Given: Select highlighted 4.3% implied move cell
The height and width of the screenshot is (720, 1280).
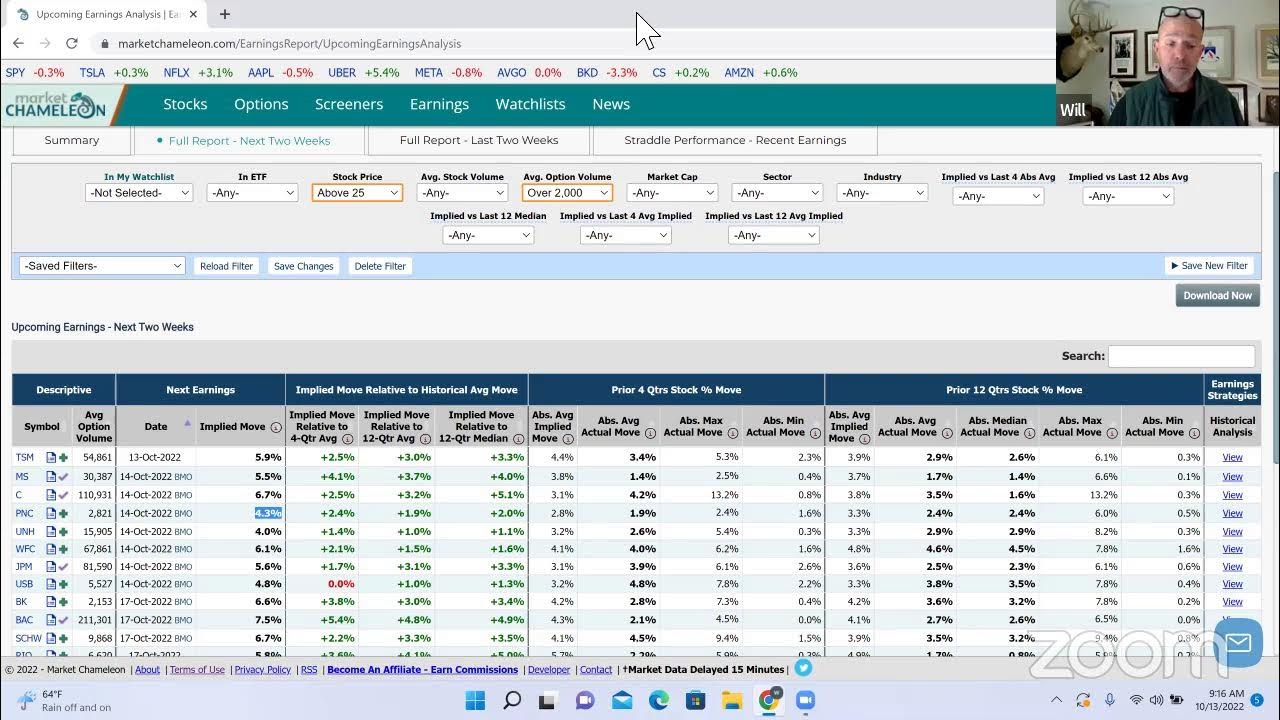Looking at the screenshot, I should (268, 513).
